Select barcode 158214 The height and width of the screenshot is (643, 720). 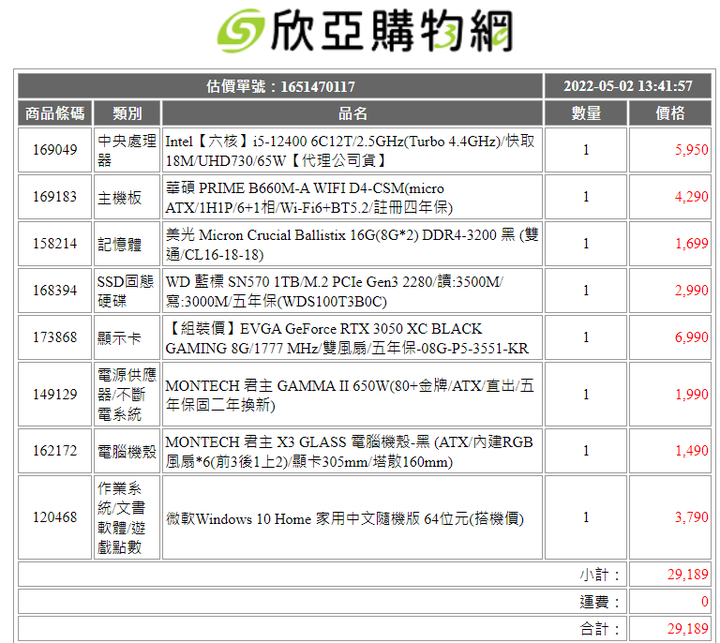pos(55,243)
